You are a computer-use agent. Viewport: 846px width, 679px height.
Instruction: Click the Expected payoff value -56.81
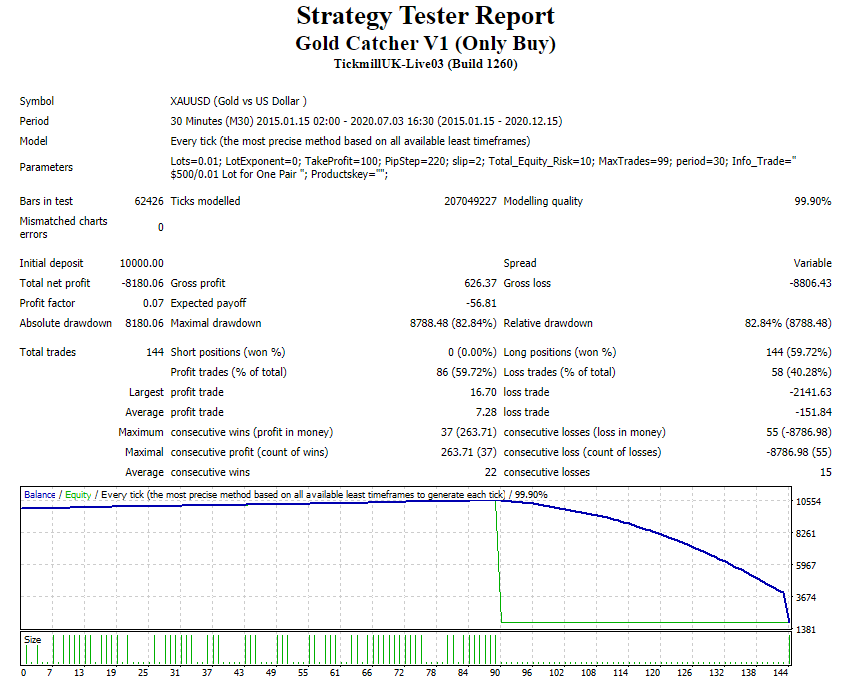coord(481,303)
